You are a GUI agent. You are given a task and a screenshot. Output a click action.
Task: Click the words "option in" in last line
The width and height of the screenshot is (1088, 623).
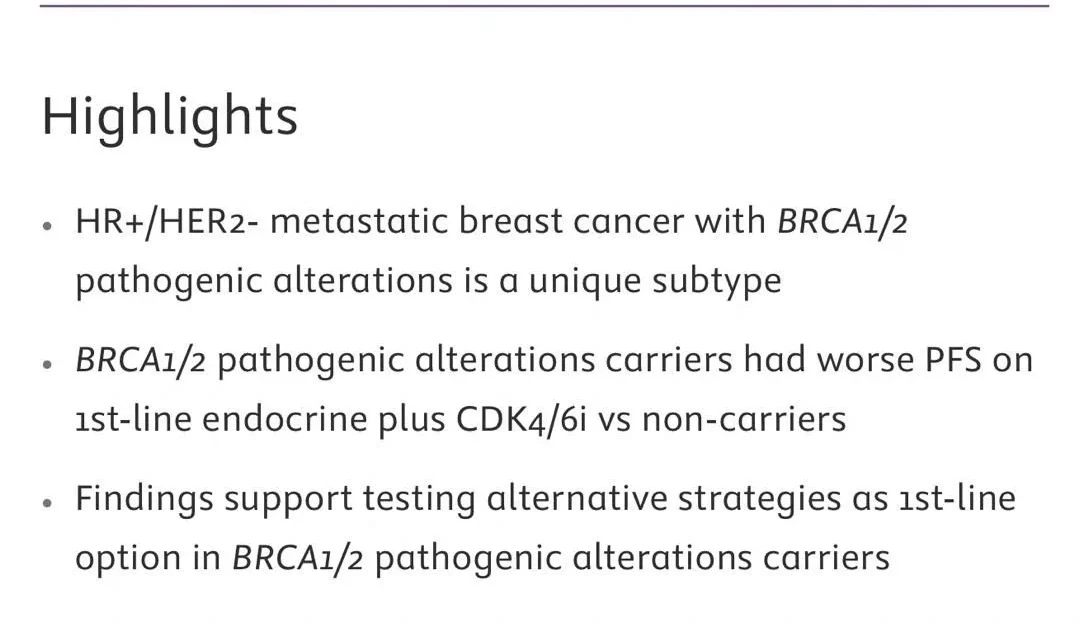coord(148,556)
